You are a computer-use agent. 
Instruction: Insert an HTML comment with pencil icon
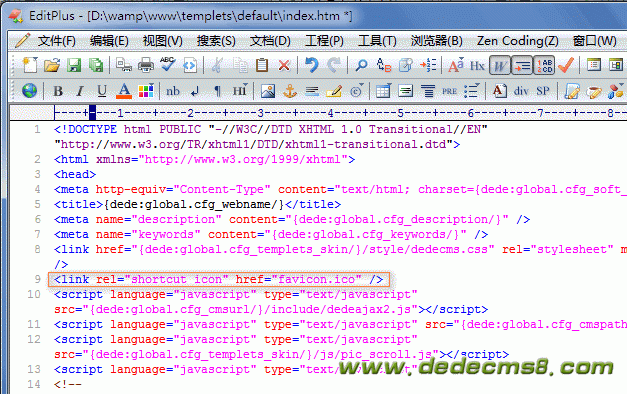click(334, 91)
